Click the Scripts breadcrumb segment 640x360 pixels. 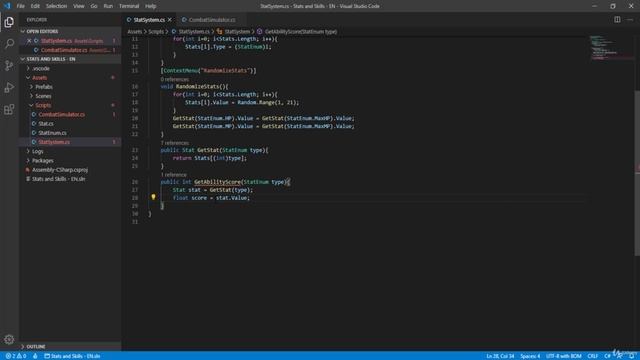(x=156, y=31)
